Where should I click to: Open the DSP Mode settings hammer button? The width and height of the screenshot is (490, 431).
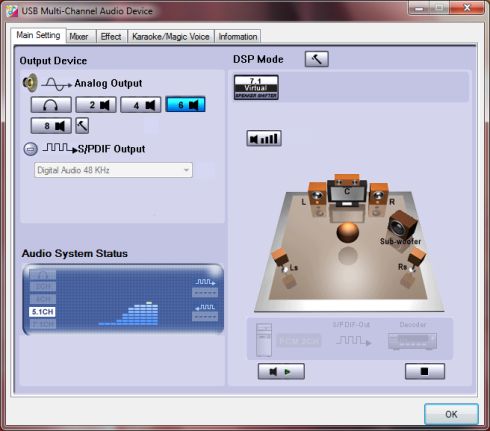pyautogui.click(x=317, y=59)
